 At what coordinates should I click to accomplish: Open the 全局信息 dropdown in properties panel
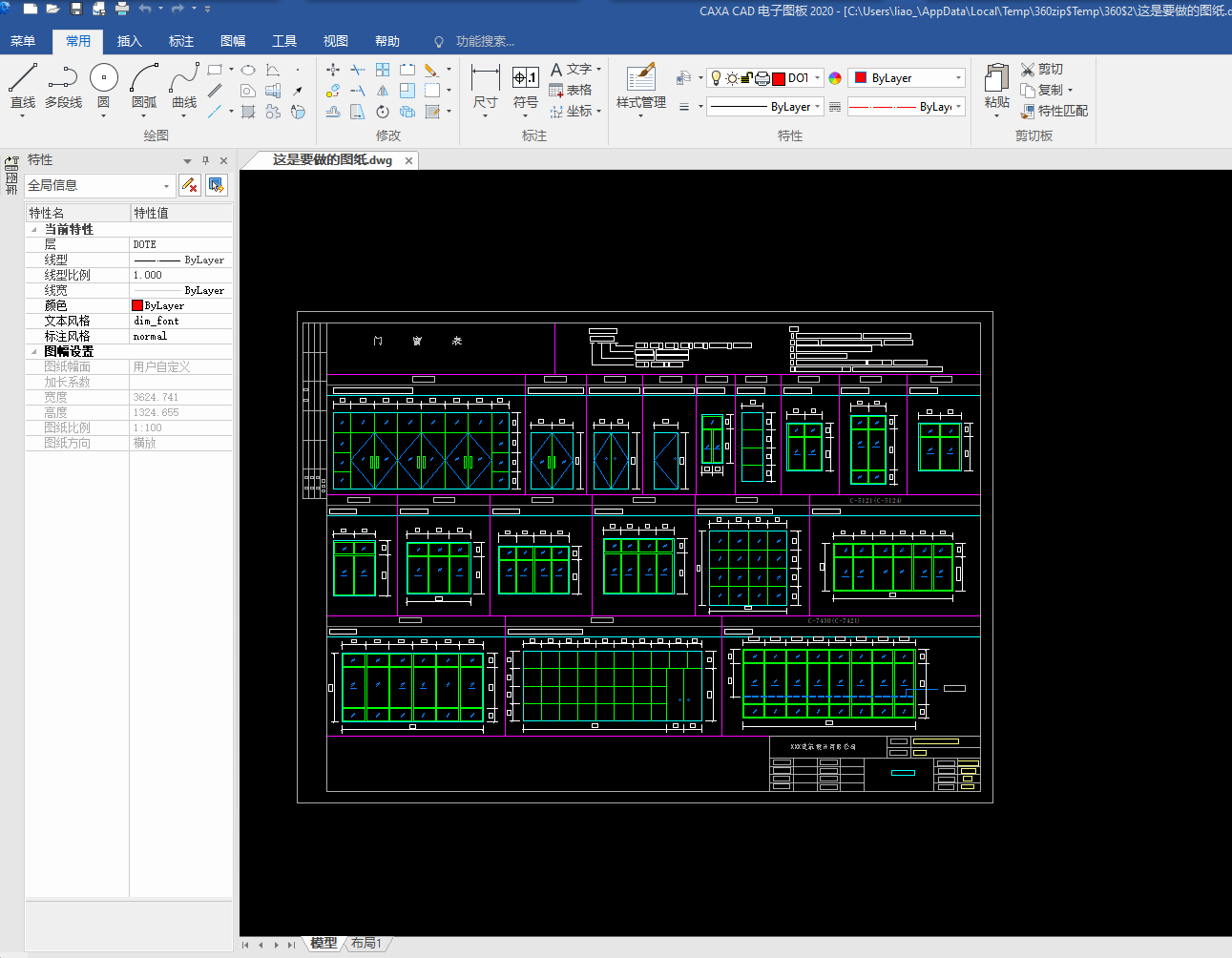[x=166, y=186]
